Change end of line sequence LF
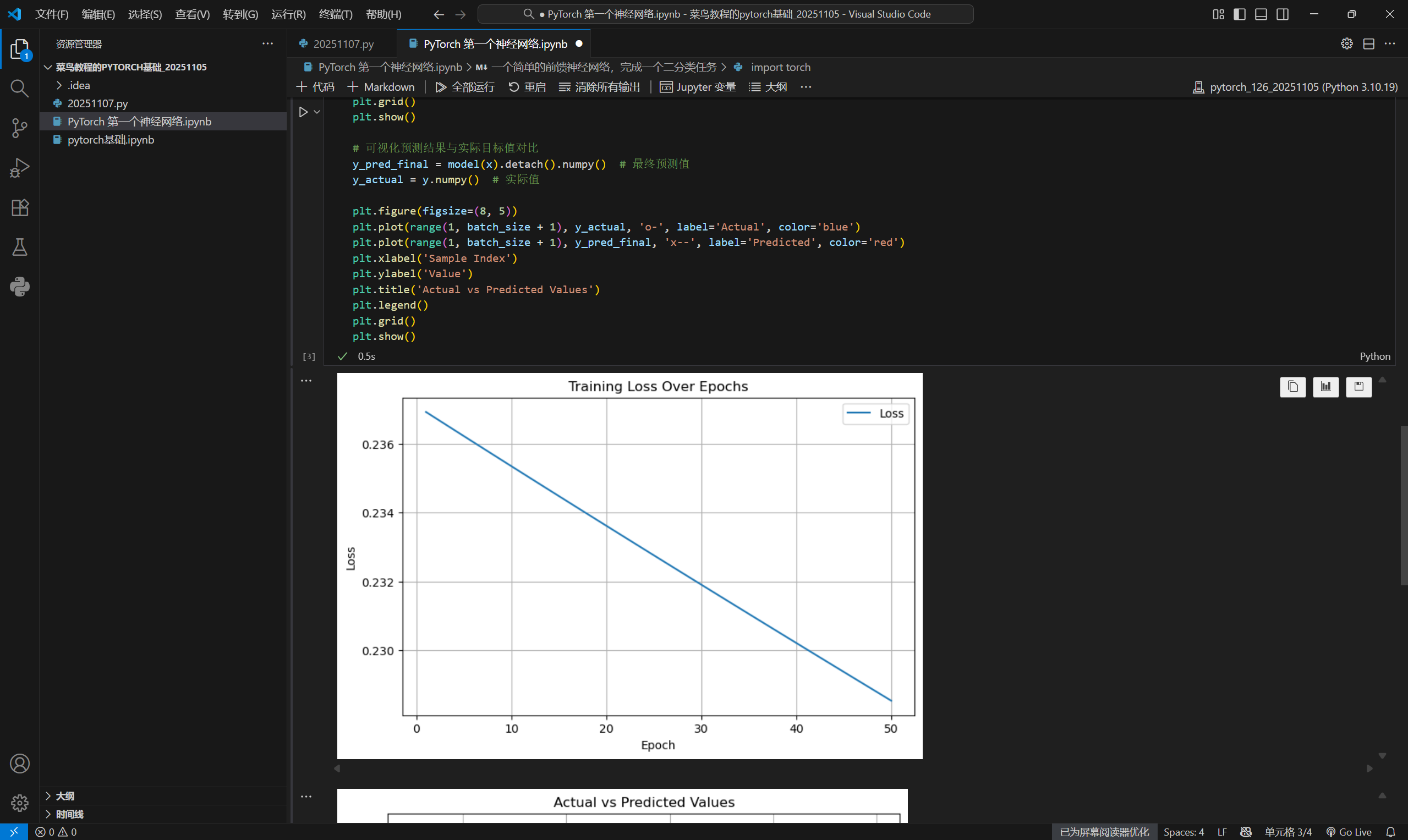The width and height of the screenshot is (1408, 840). [1221, 832]
